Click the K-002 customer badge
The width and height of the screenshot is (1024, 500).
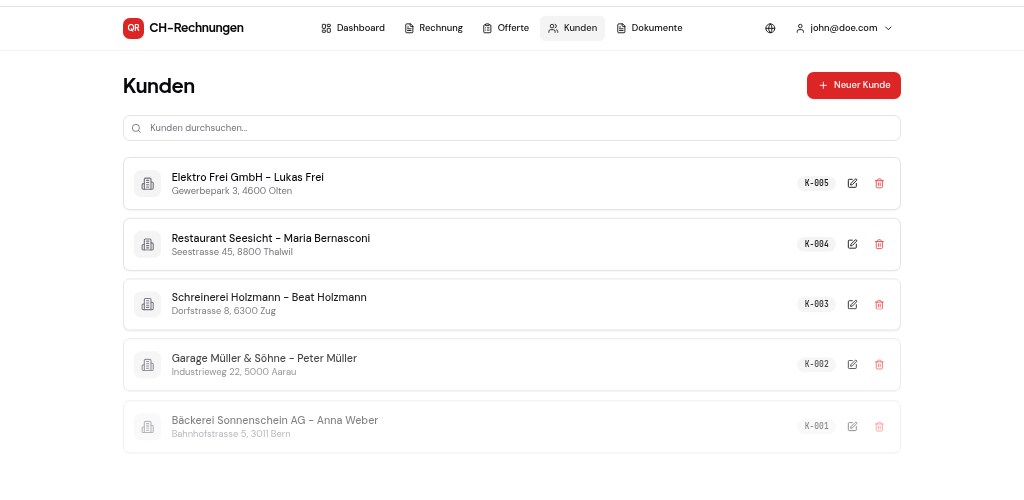pos(816,364)
